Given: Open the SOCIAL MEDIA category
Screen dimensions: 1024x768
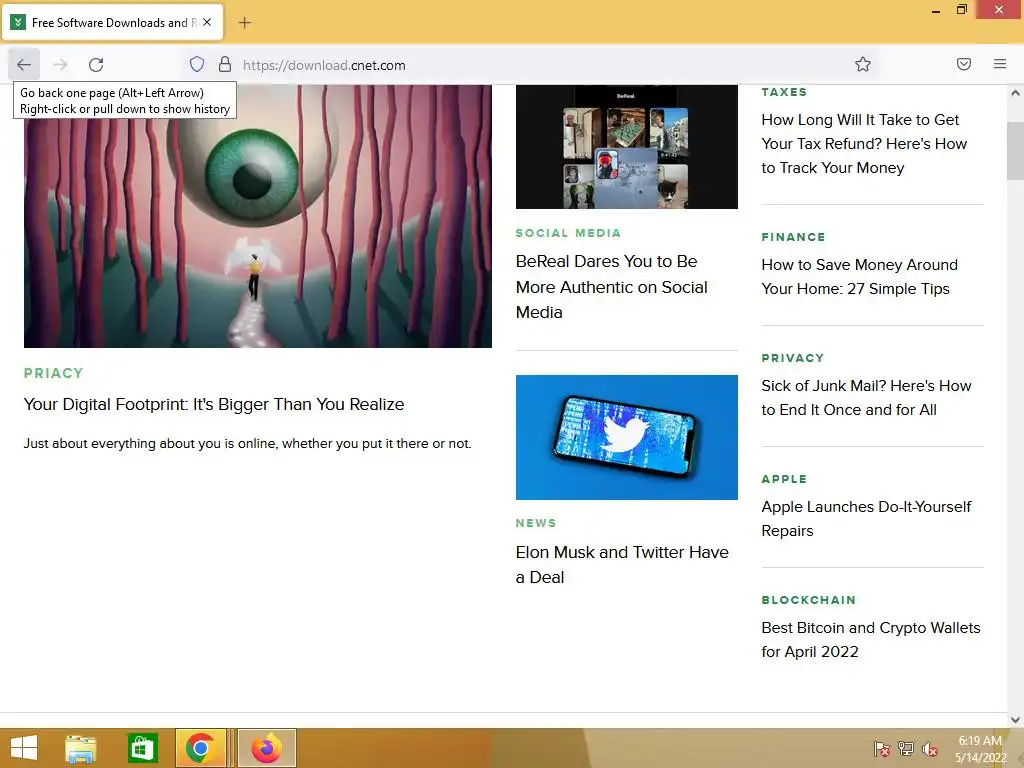Looking at the screenshot, I should click(x=568, y=233).
